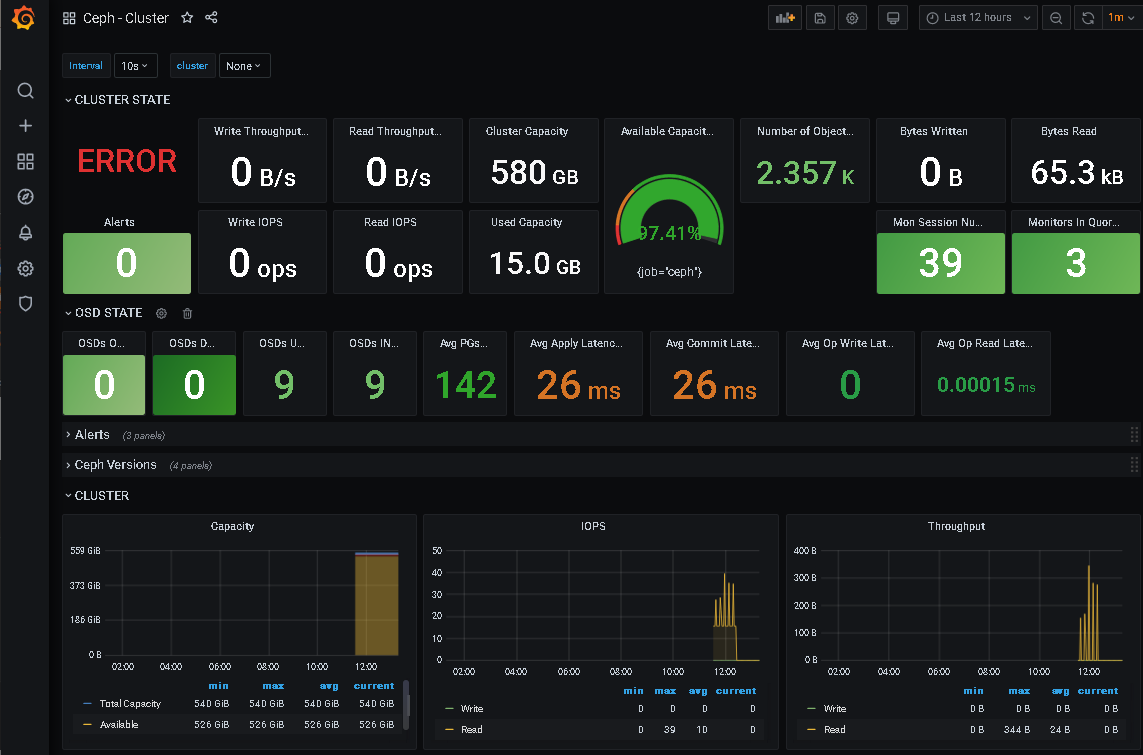Zoom out the time range
Image resolution: width=1143 pixels, height=755 pixels.
tap(1056, 18)
